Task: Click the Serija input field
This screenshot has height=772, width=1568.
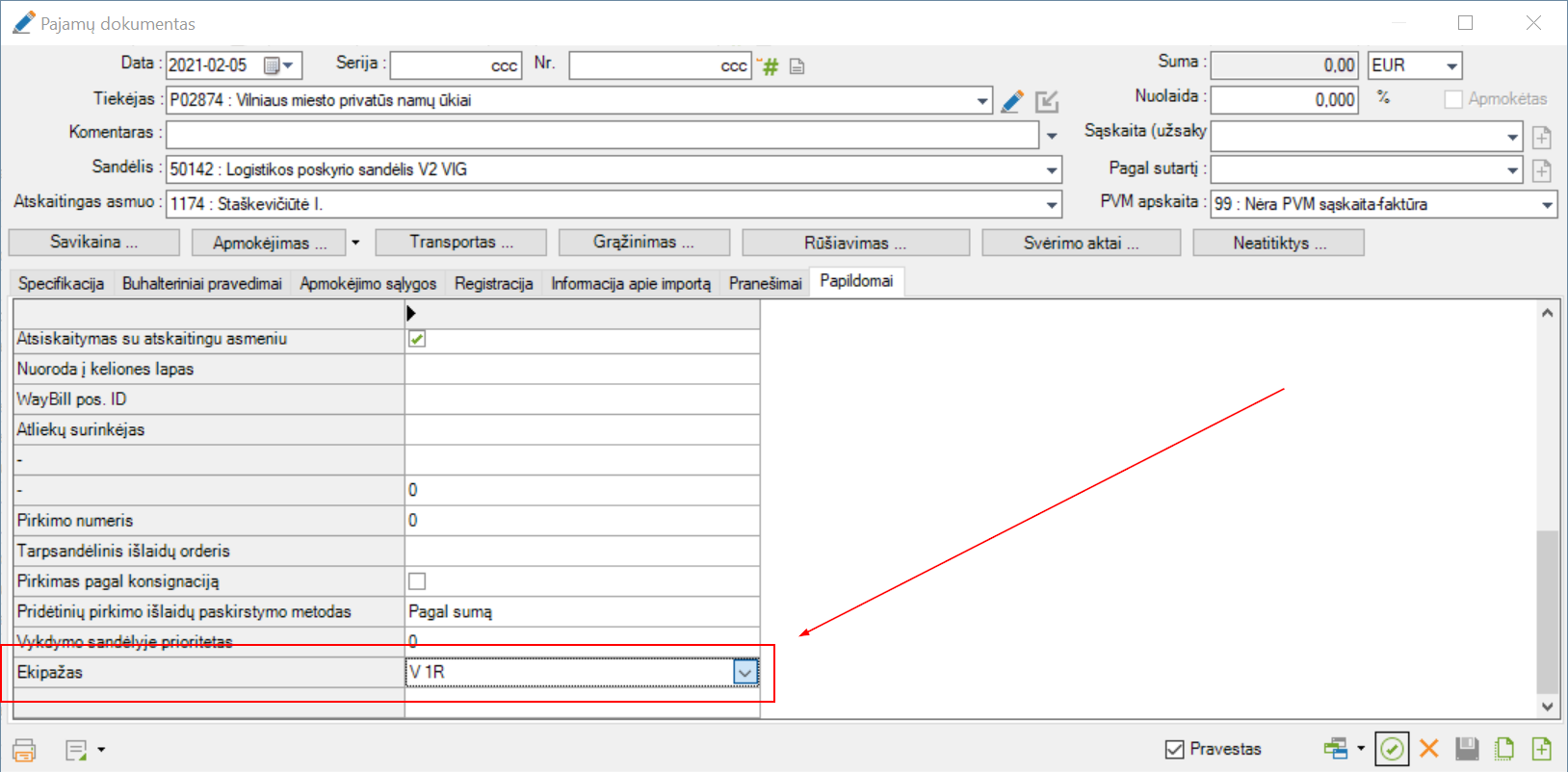Action: (456, 65)
